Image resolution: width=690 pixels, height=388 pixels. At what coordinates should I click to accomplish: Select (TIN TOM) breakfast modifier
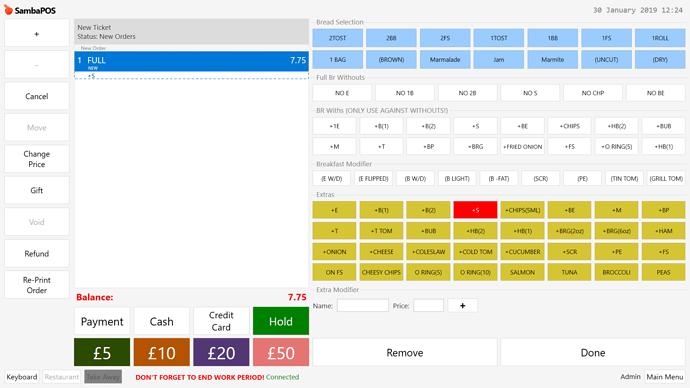pyautogui.click(x=624, y=178)
